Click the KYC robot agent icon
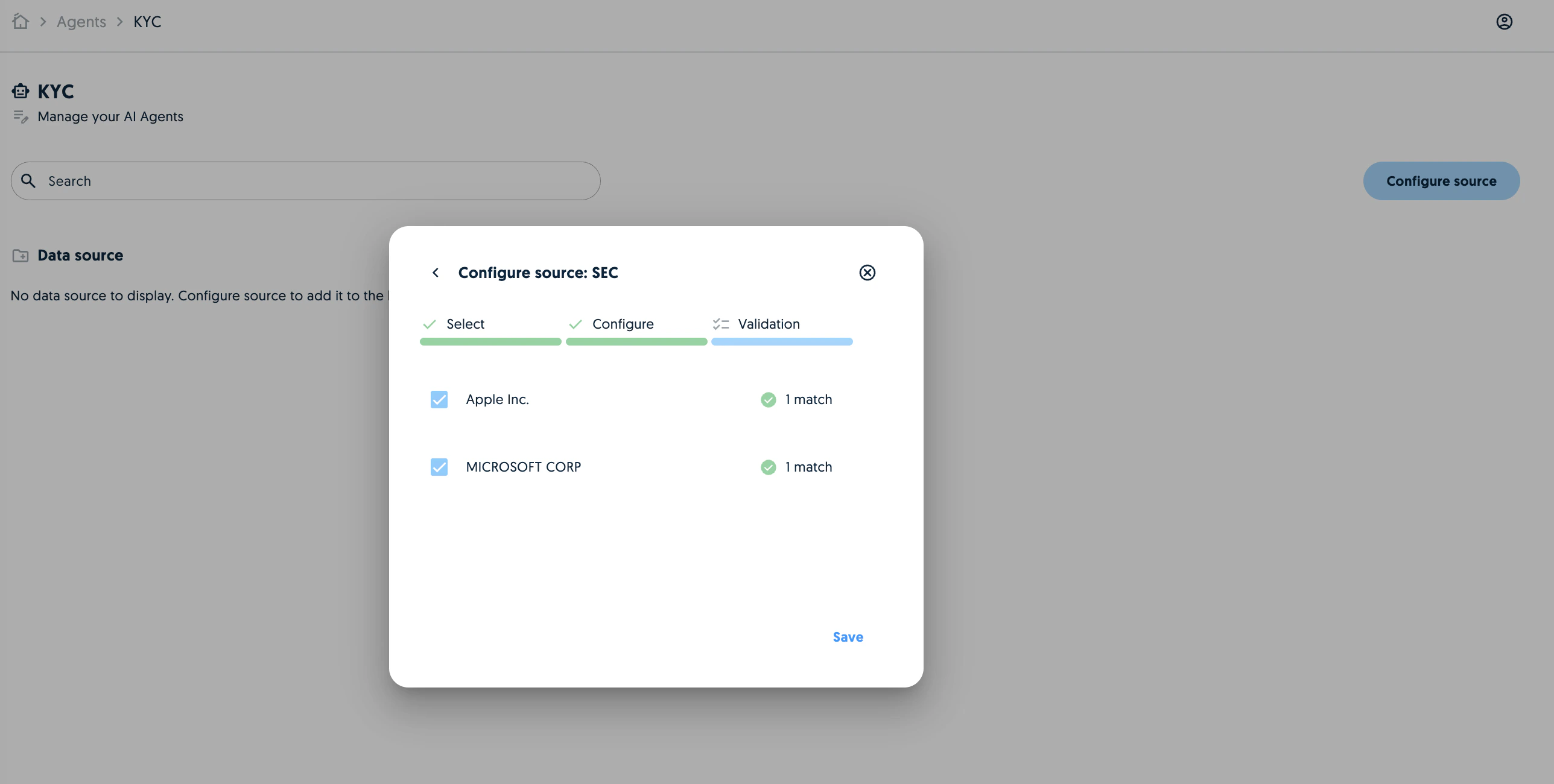Image resolution: width=1554 pixels, height=784 pixels. [21, 91]
